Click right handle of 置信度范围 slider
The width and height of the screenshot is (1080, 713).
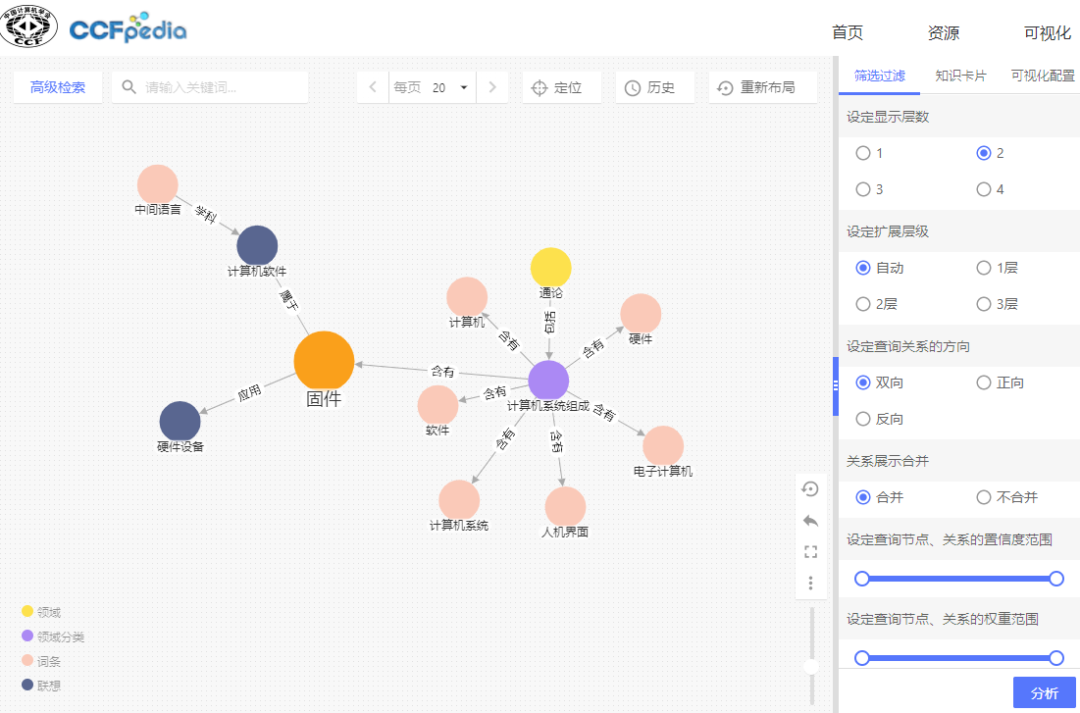[x=1057, y=579]
